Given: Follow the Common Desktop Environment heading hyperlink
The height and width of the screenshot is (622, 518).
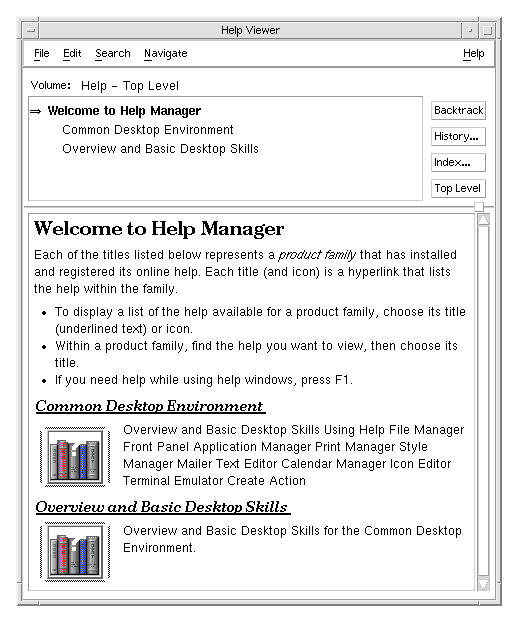Looking at the screenshot, I should 150,406.
